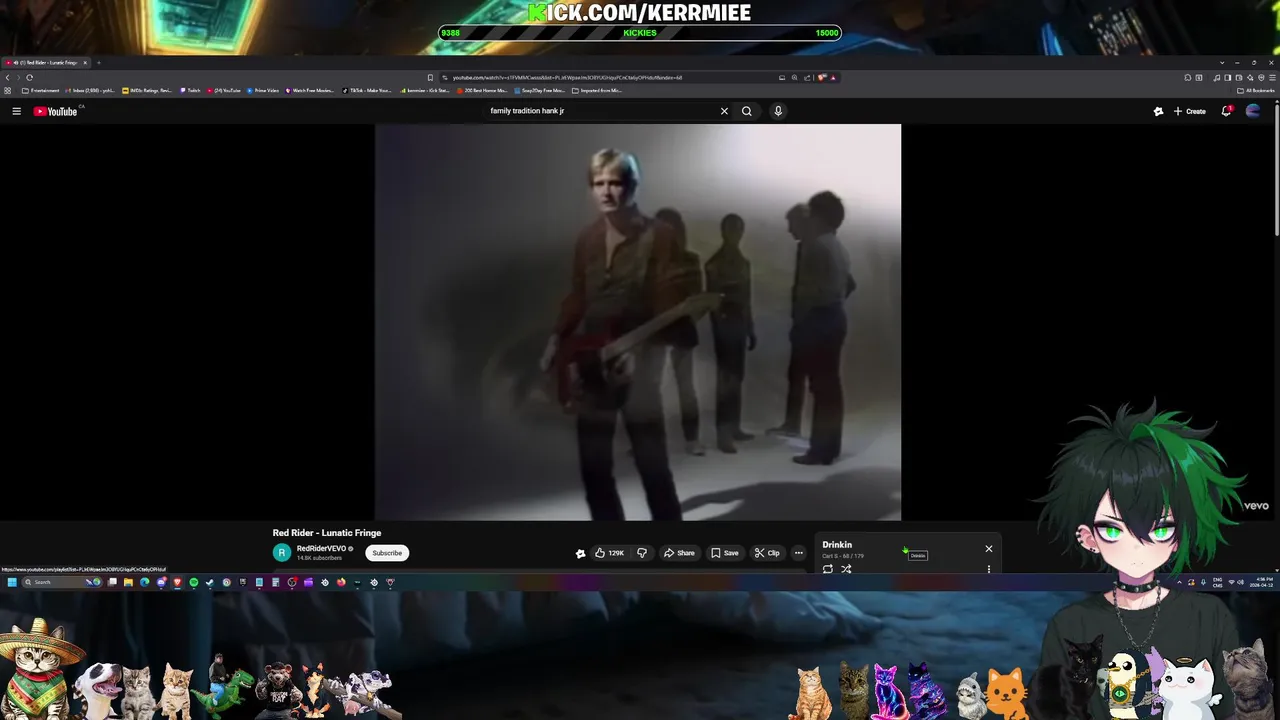Open RedRiderVEVO channel name link
Image resolution: width=1280 pixels, height=720 pixels.
coord(321,548)
